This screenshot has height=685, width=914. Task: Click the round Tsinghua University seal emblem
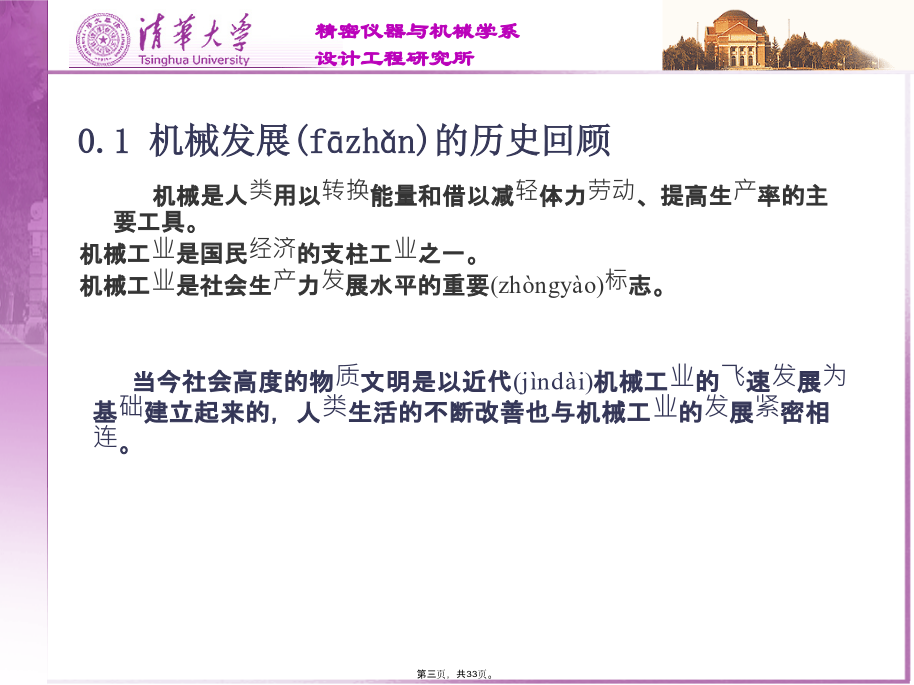103,37
